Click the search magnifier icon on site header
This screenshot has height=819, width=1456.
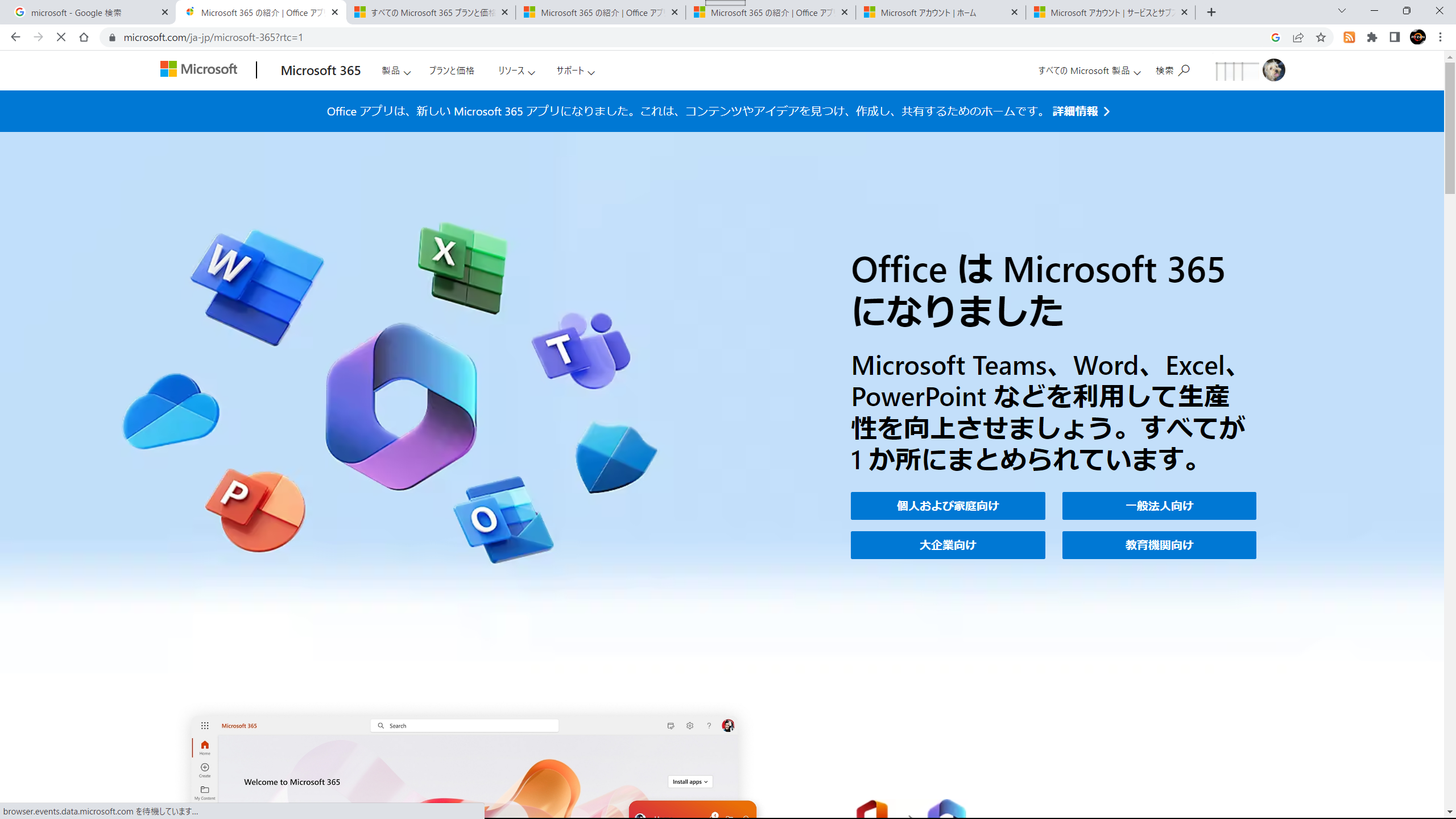(1184, 70)
